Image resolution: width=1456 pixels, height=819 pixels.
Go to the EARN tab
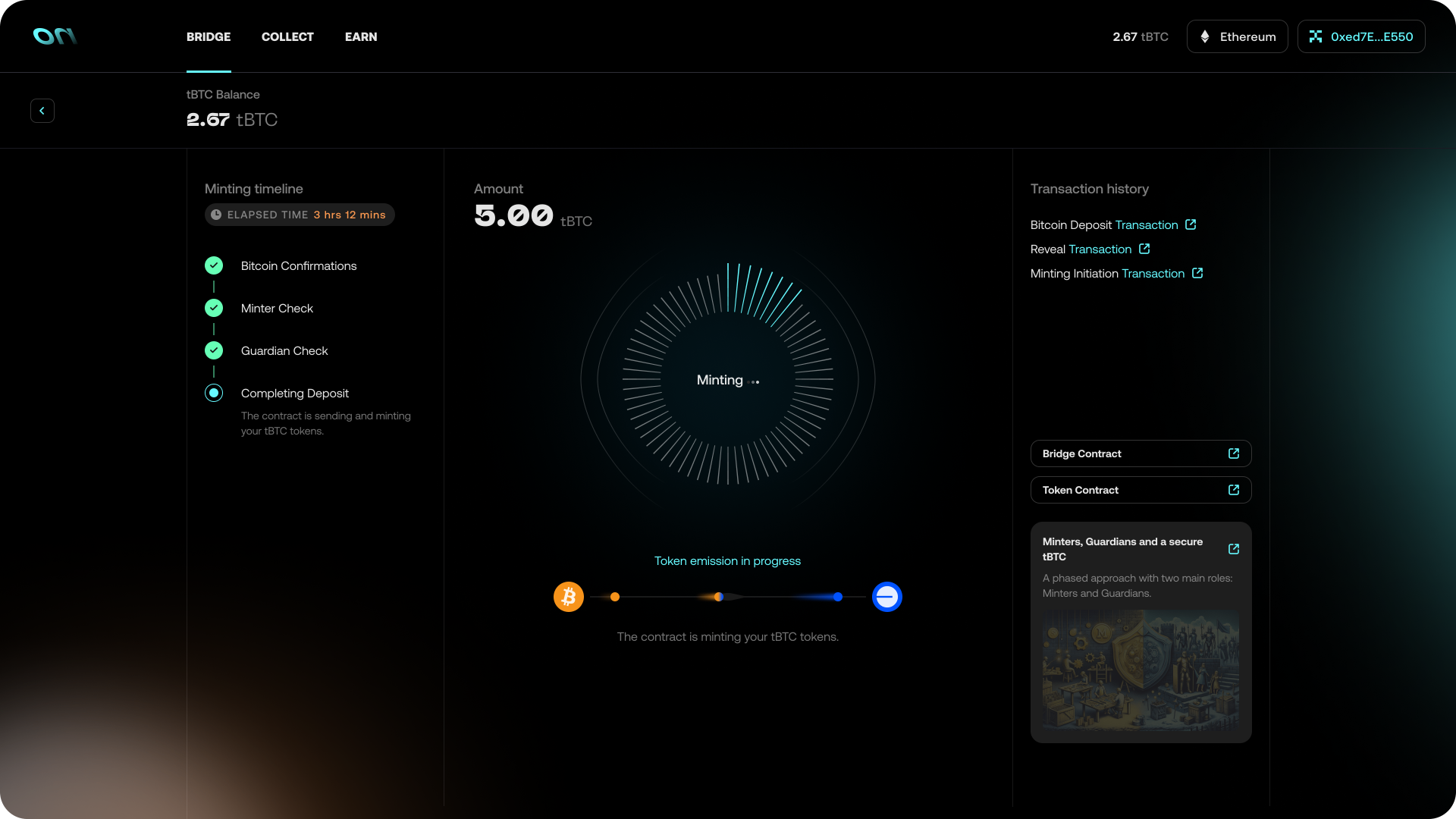(x=361, y=36)
